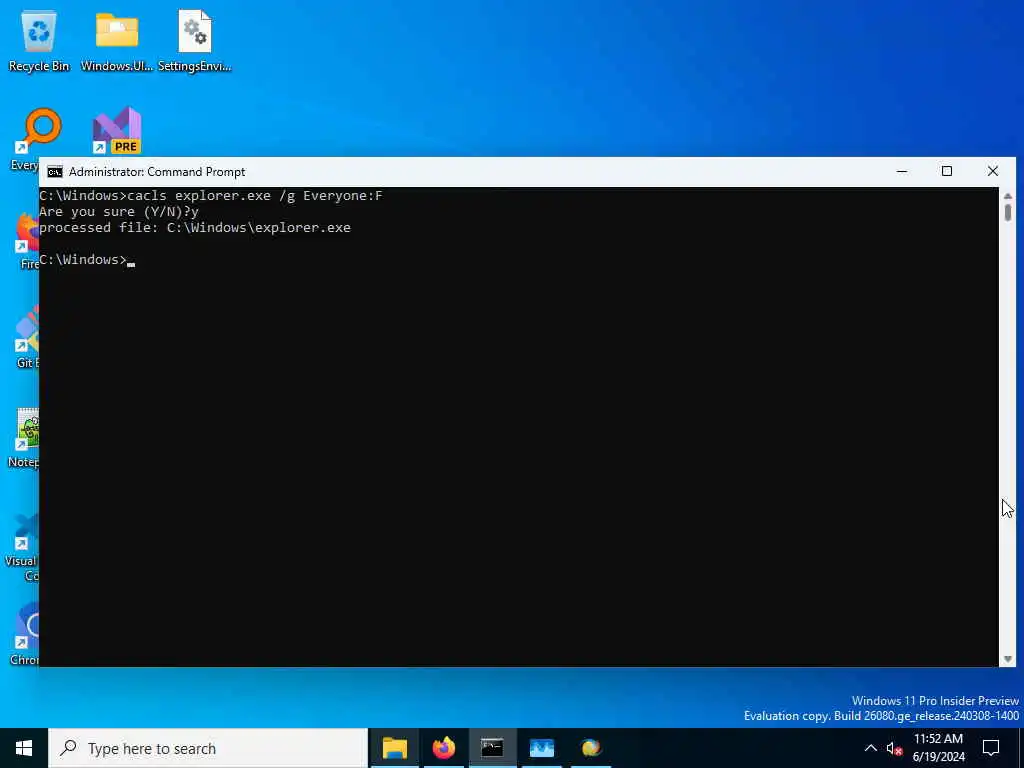Select the Git Bash desktop shortcut

pos(27,338)
